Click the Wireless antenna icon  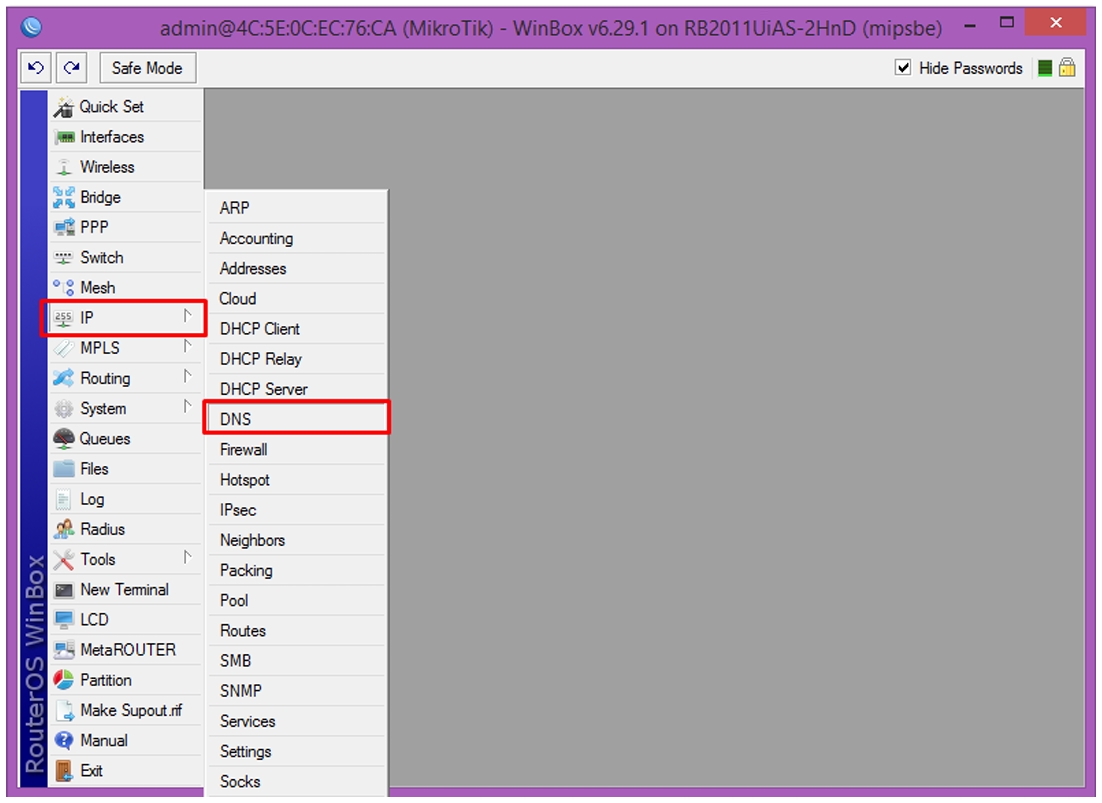tap(64, 167)
